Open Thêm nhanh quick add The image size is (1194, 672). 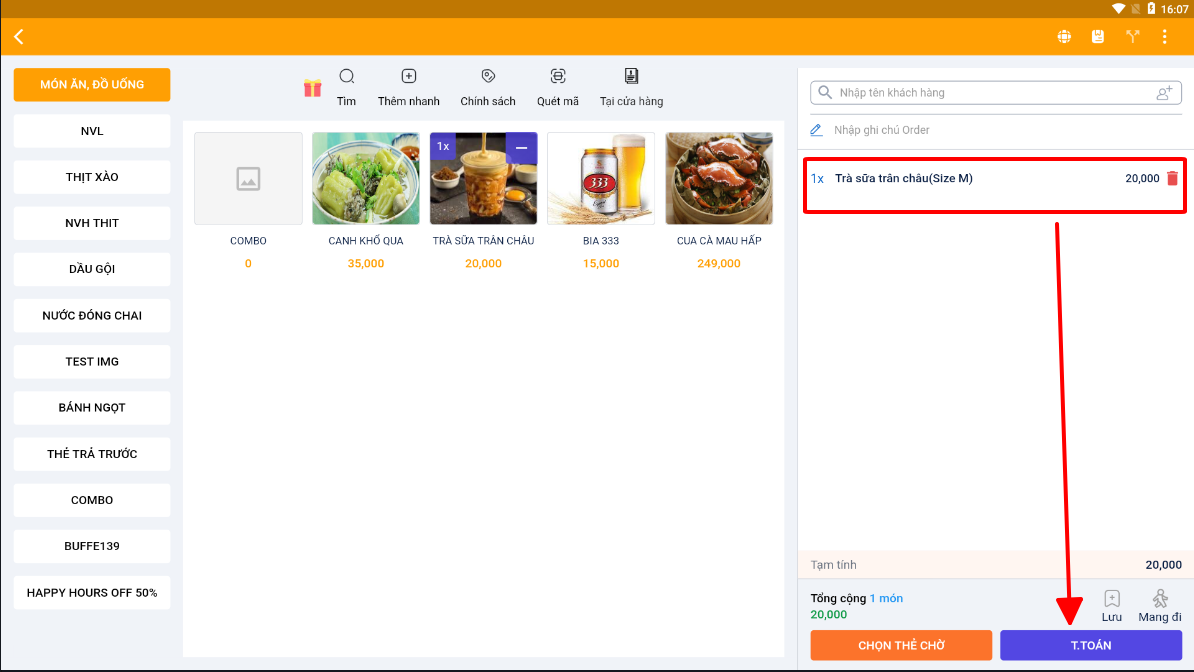click(x=408, y=87)
